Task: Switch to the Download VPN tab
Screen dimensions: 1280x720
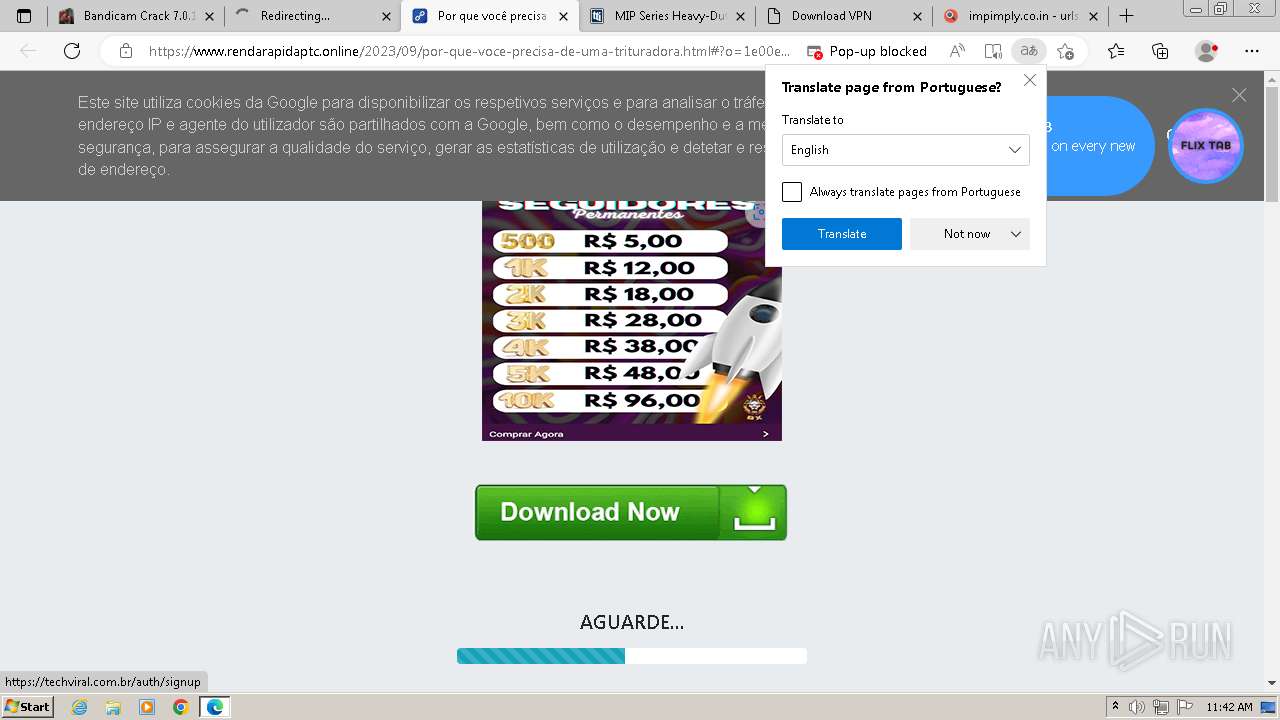Action: coord(842,16)
